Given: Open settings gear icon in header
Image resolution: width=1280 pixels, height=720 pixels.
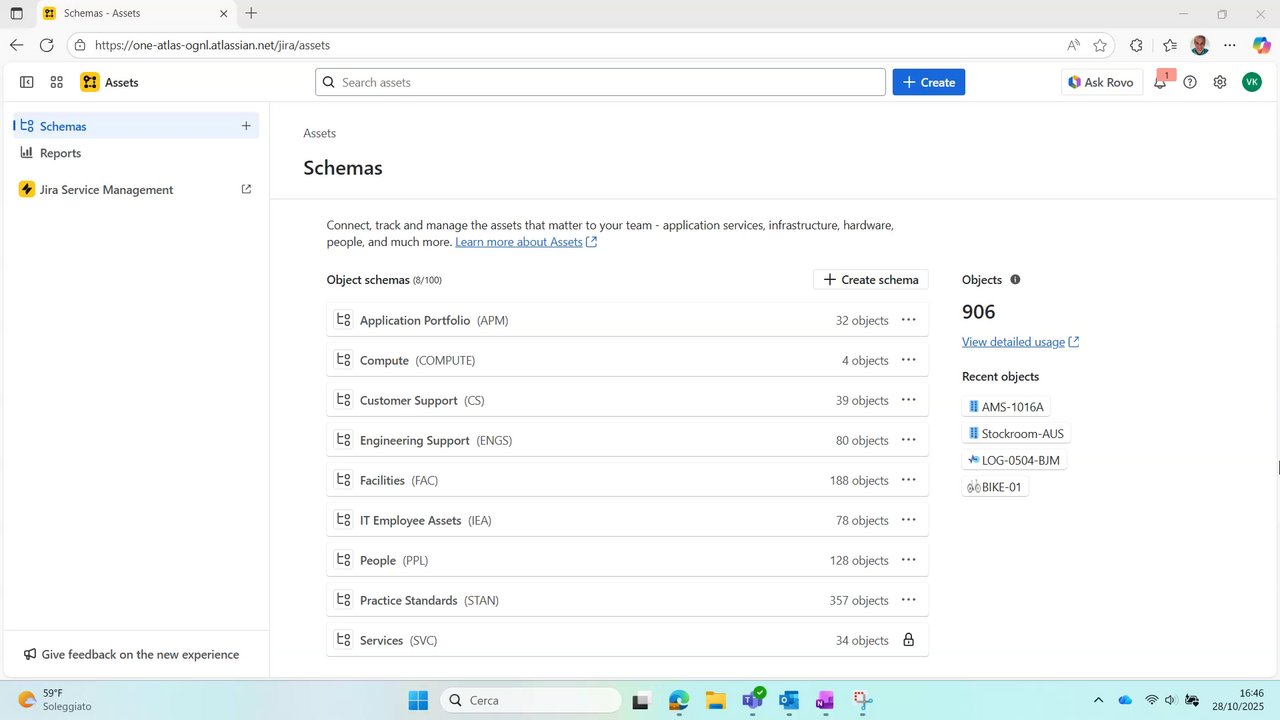Looking at the screenshot, I should [1220, 82].
